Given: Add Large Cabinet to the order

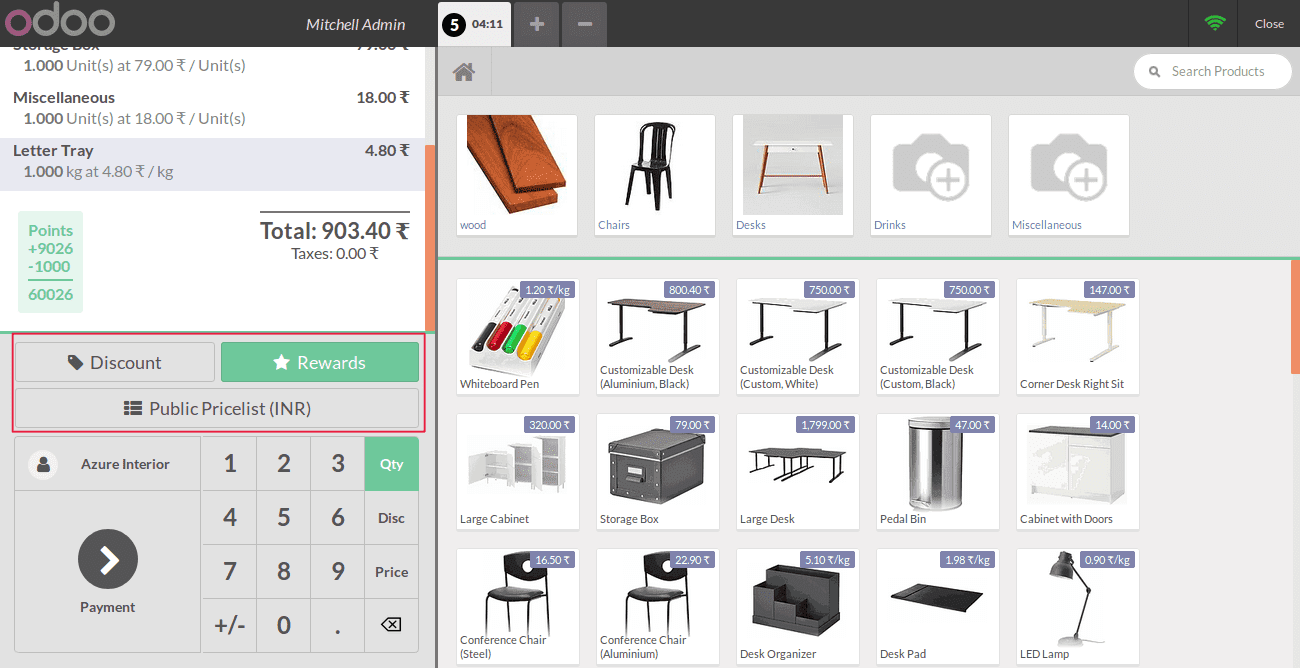Looking at the screenshot, I should pos(517,471).
